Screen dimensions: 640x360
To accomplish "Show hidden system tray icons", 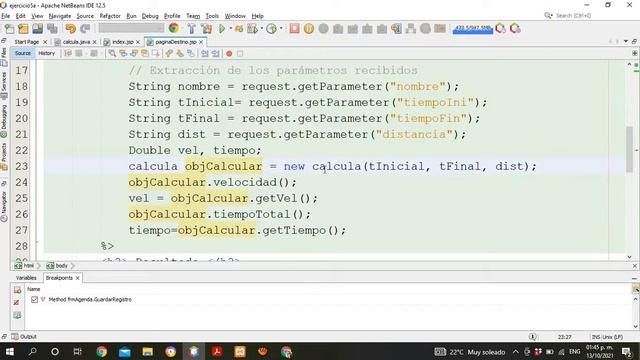I will [516, 351].
